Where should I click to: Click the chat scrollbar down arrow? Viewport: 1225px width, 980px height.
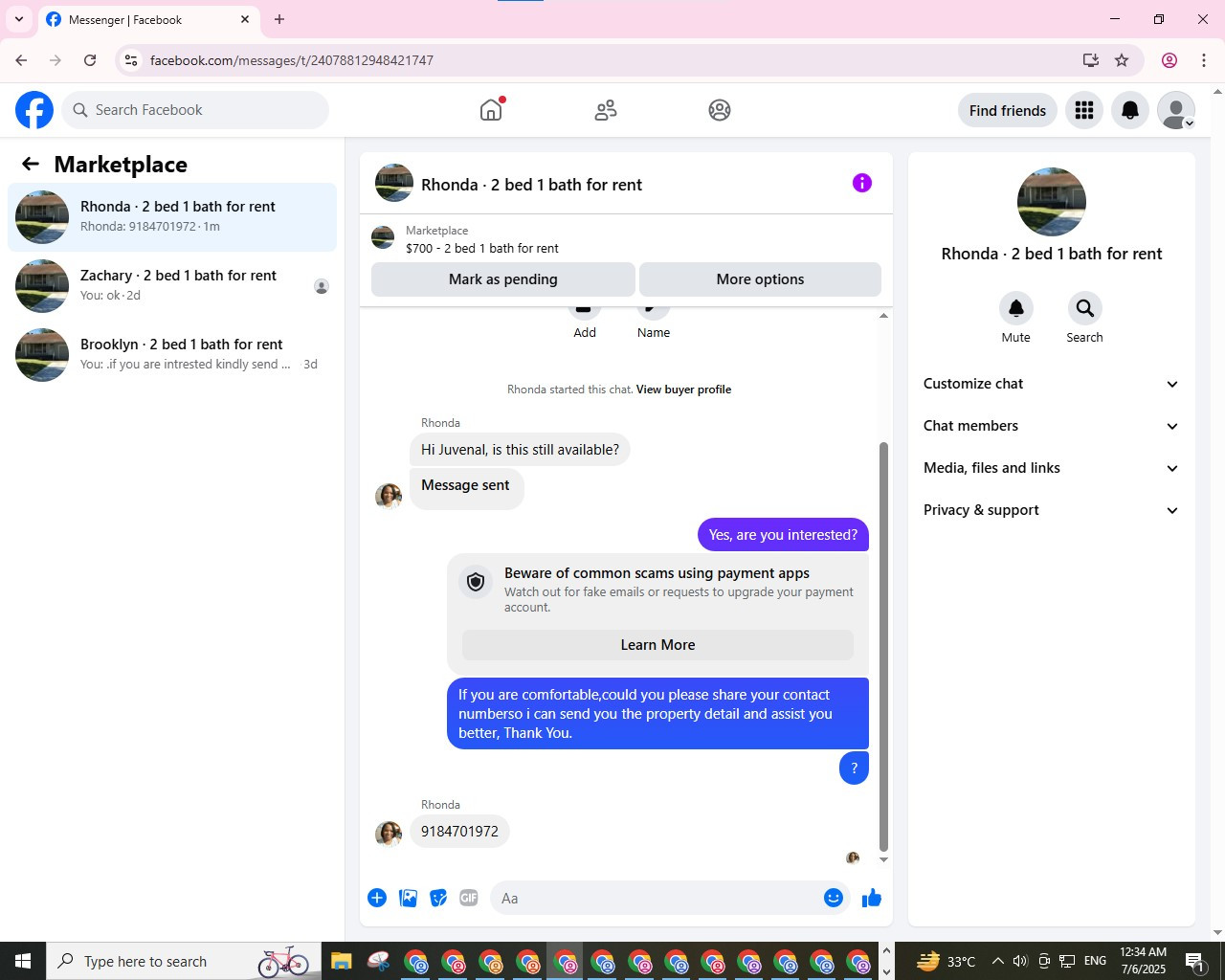point(883,859)
